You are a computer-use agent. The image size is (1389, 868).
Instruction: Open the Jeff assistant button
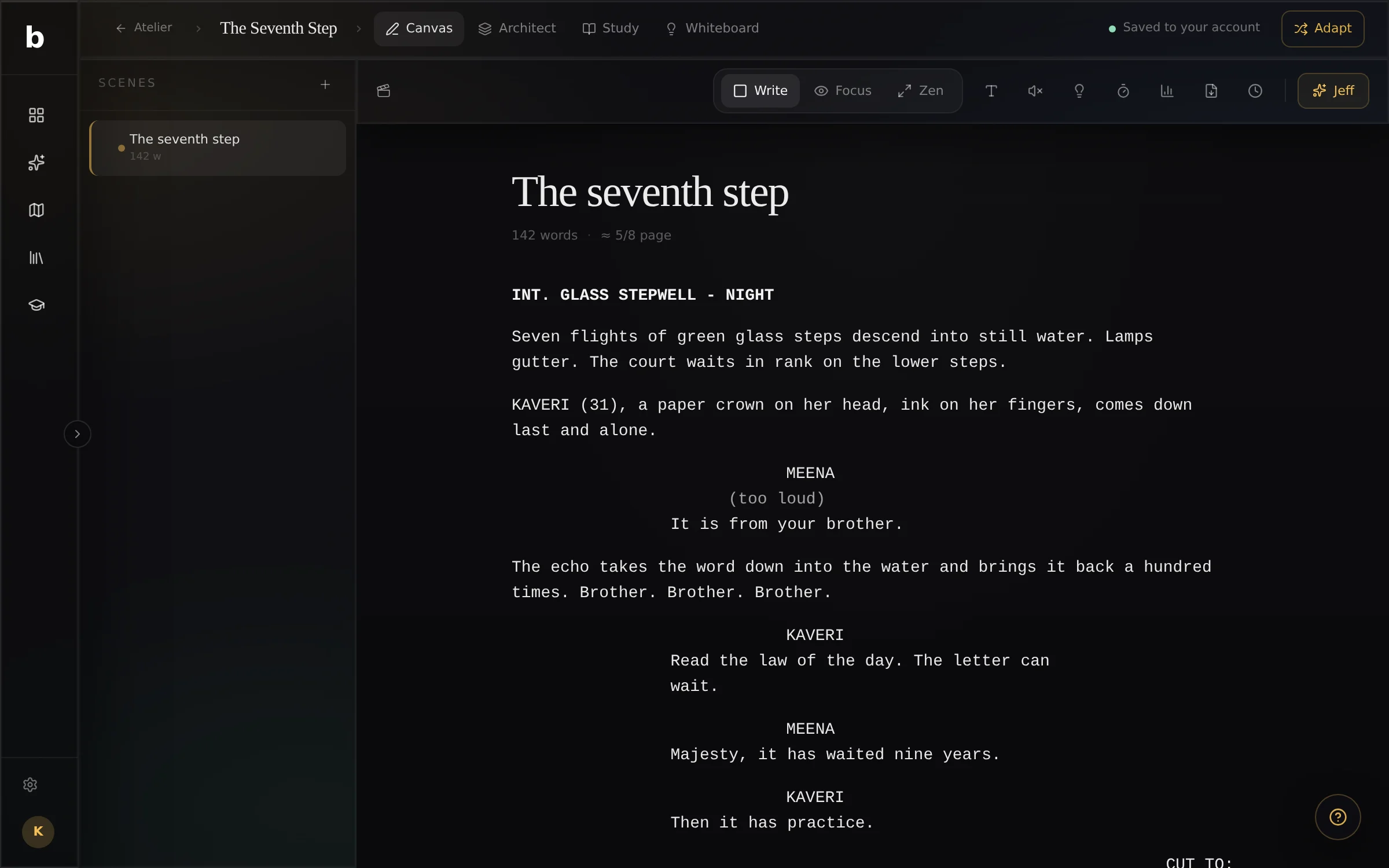(1333, 91)
